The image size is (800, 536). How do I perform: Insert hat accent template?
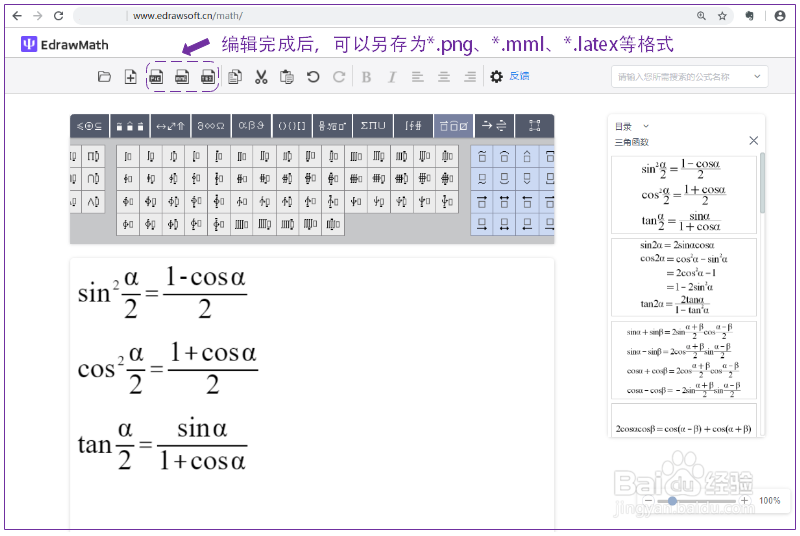click(x=527, y=157)
